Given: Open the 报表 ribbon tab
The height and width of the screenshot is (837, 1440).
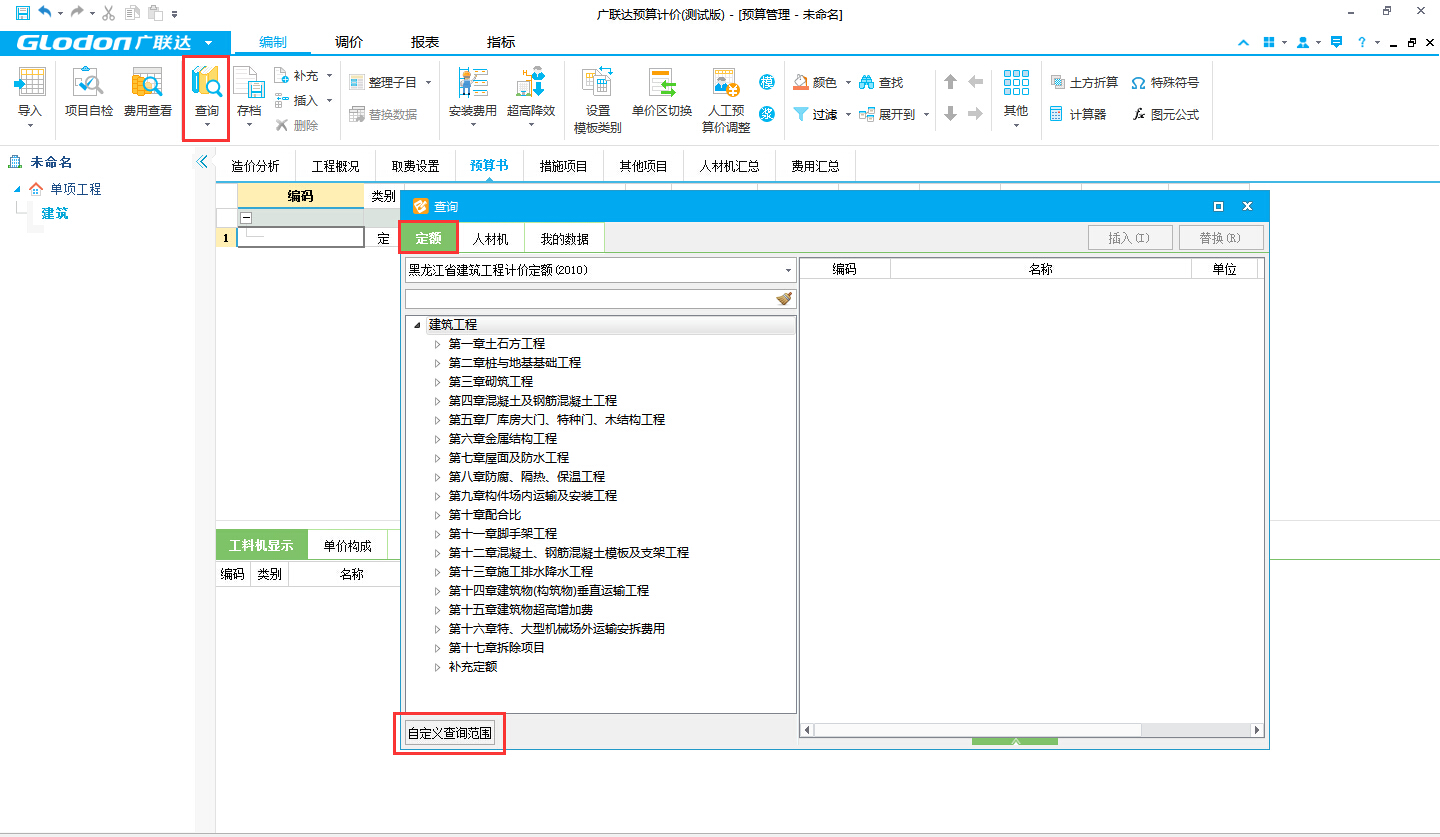Looking at the screenshot, I should click(x=425, y=42).
